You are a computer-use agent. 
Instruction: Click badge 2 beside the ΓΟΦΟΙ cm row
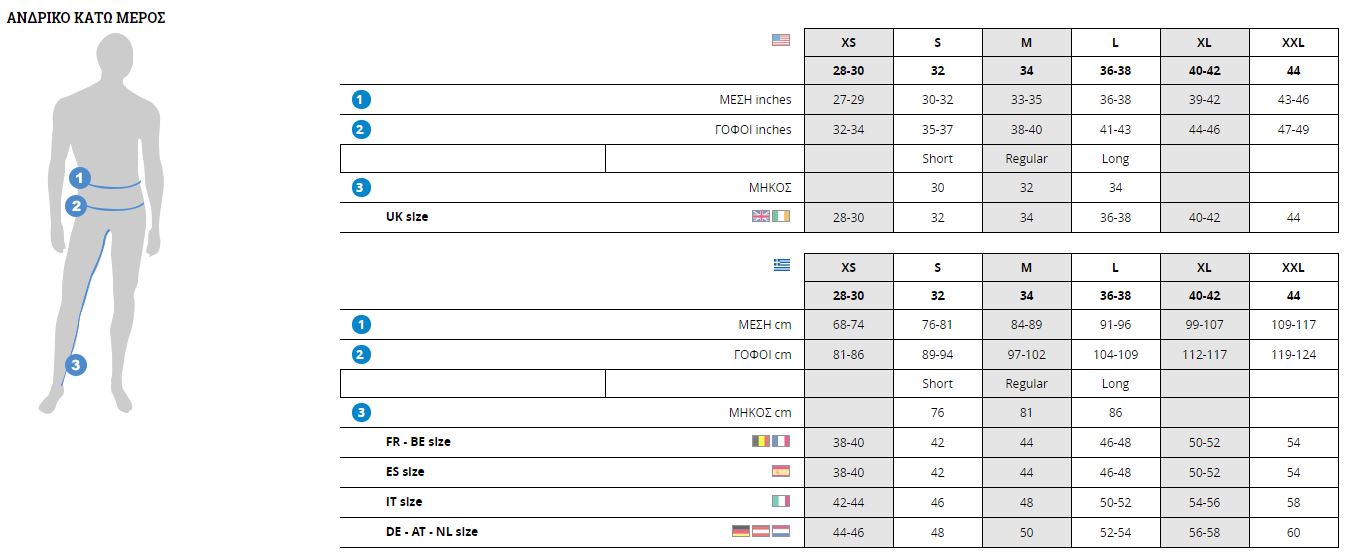click(x=362, y=354)
